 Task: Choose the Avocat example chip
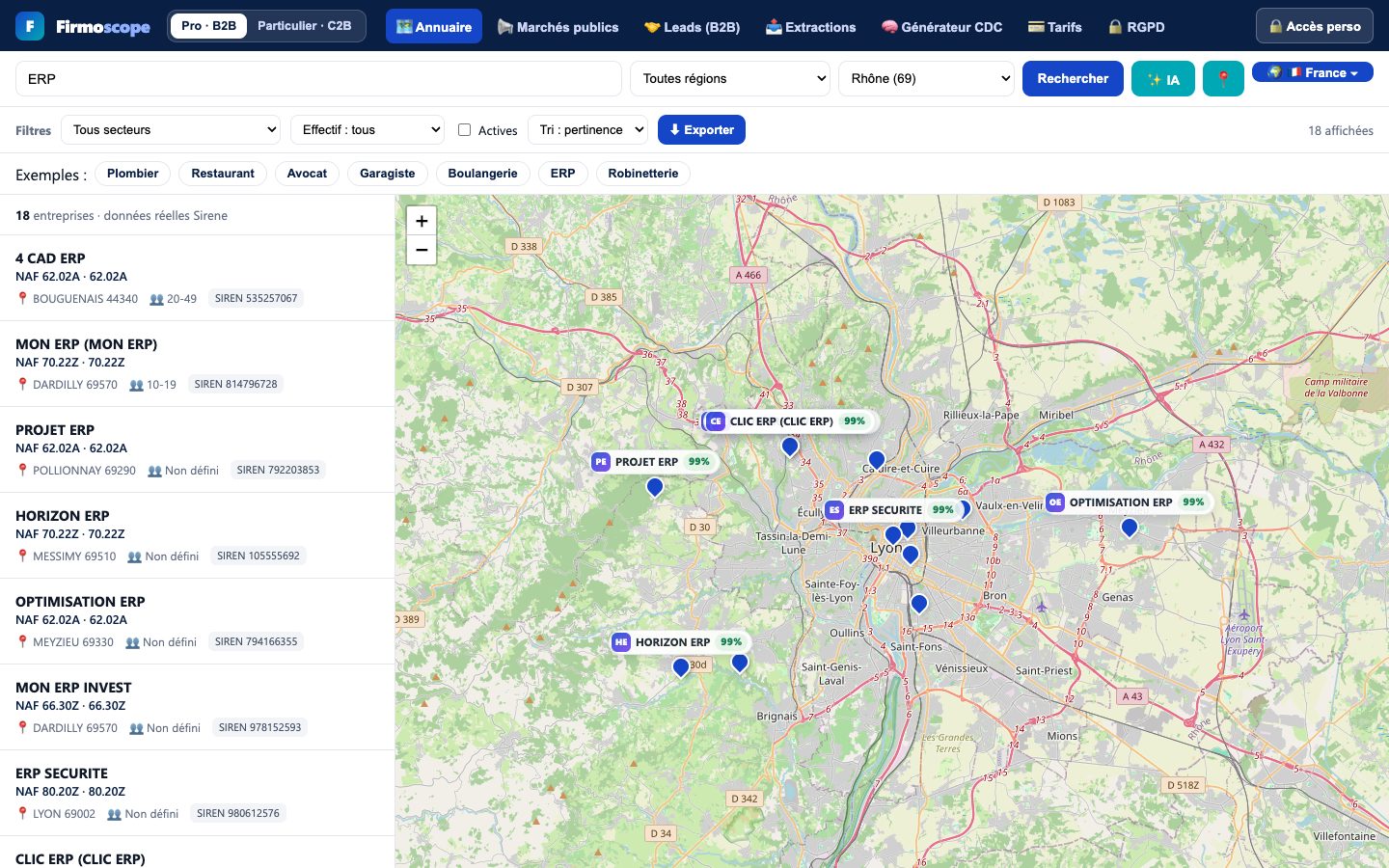click(307, 174)
